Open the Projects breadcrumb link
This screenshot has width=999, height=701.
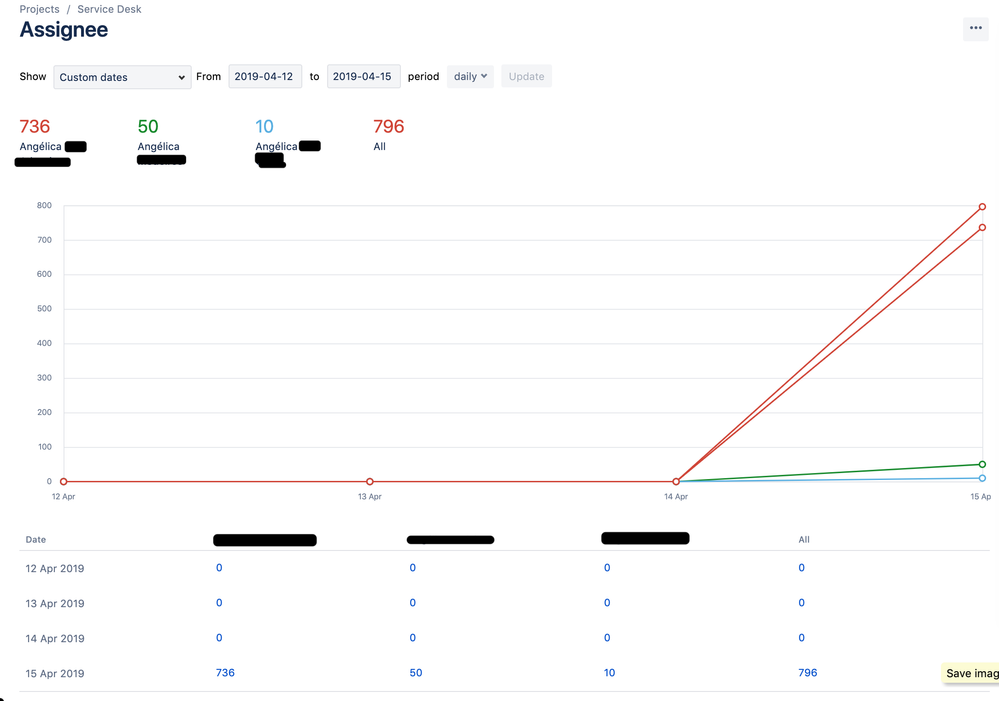click(39, 9)
